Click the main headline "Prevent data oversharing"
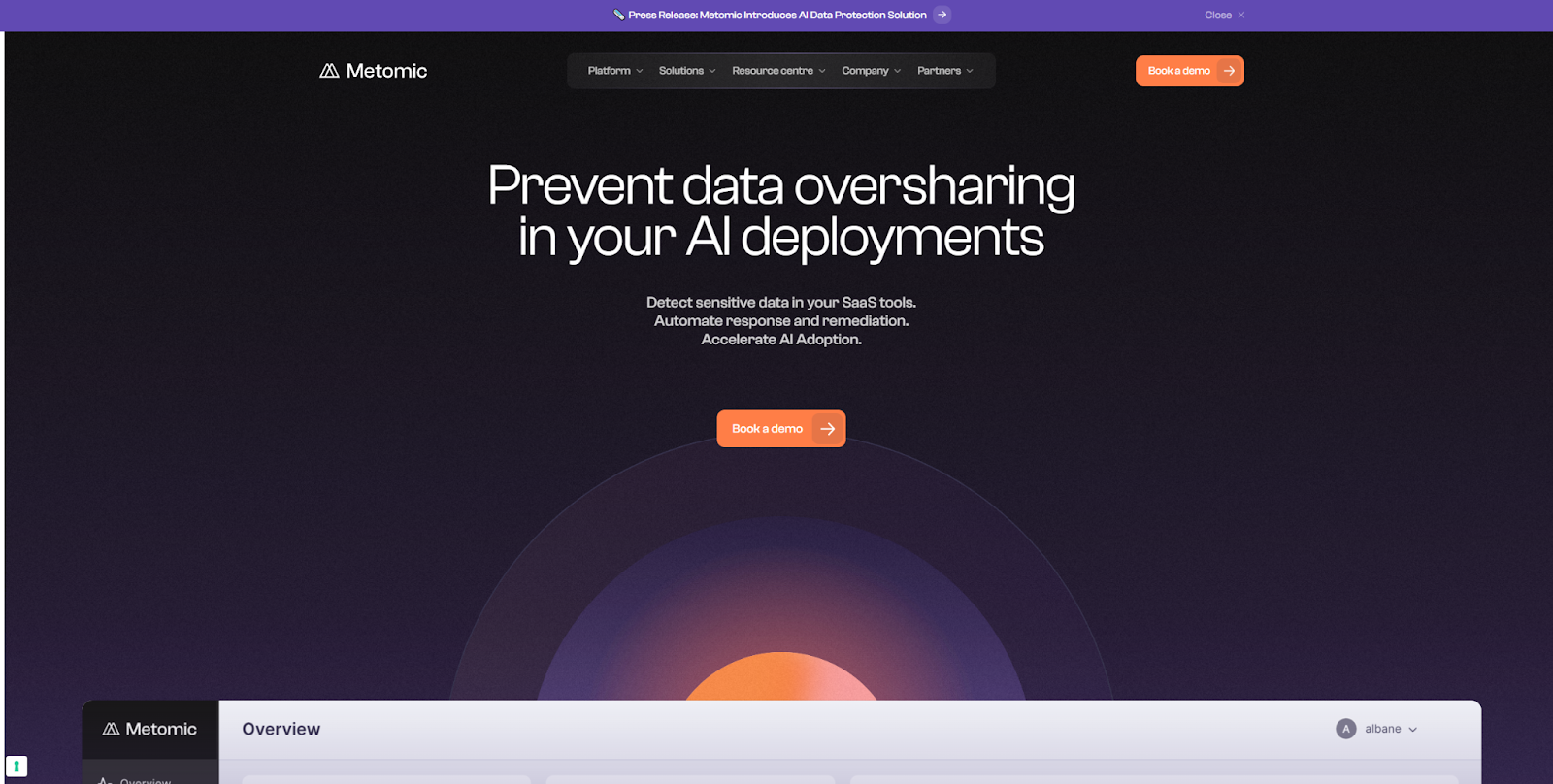1553x784 pixels. point(781,184)
